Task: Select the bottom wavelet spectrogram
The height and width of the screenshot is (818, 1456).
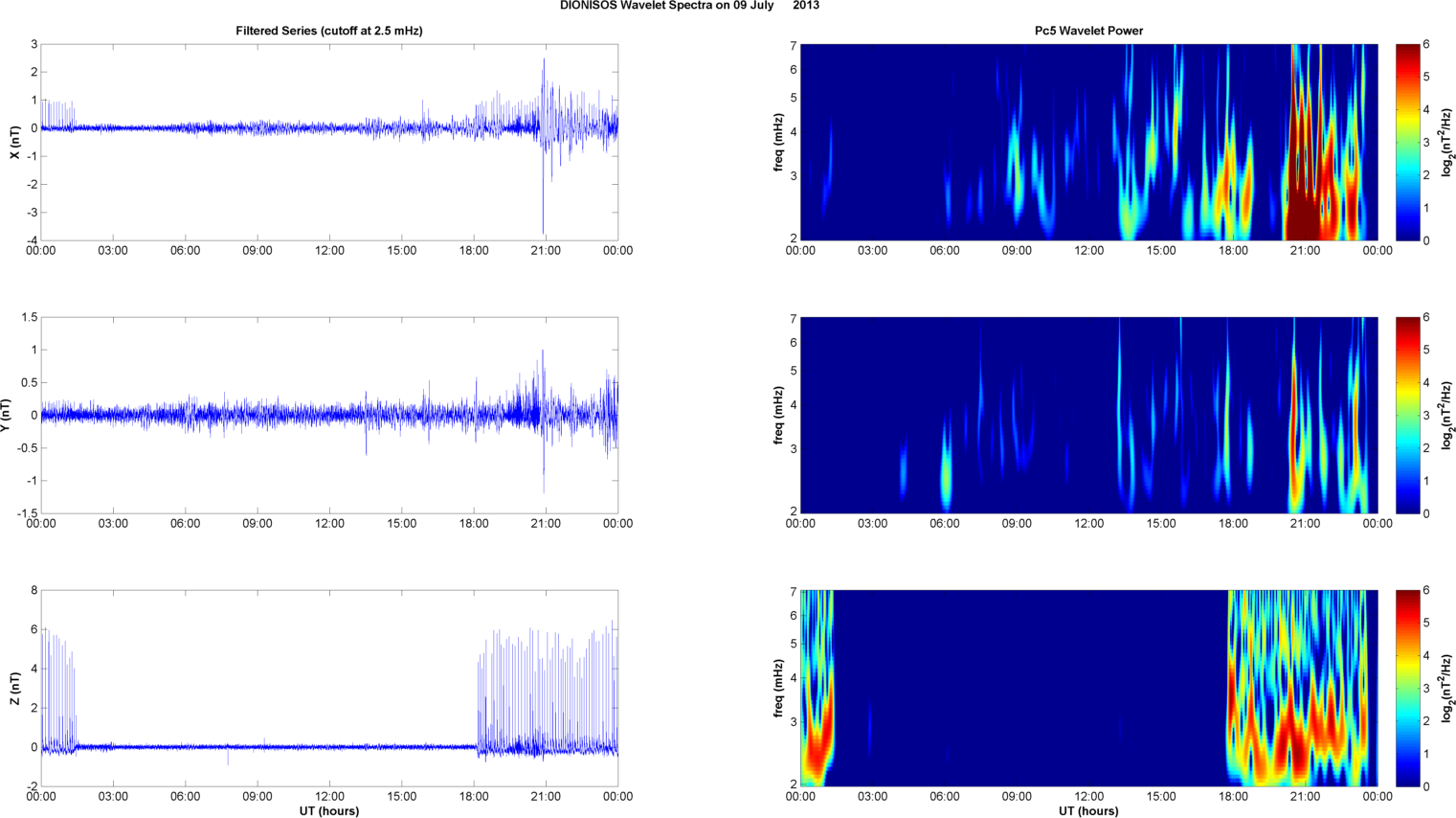Action: click(1088, 688)
